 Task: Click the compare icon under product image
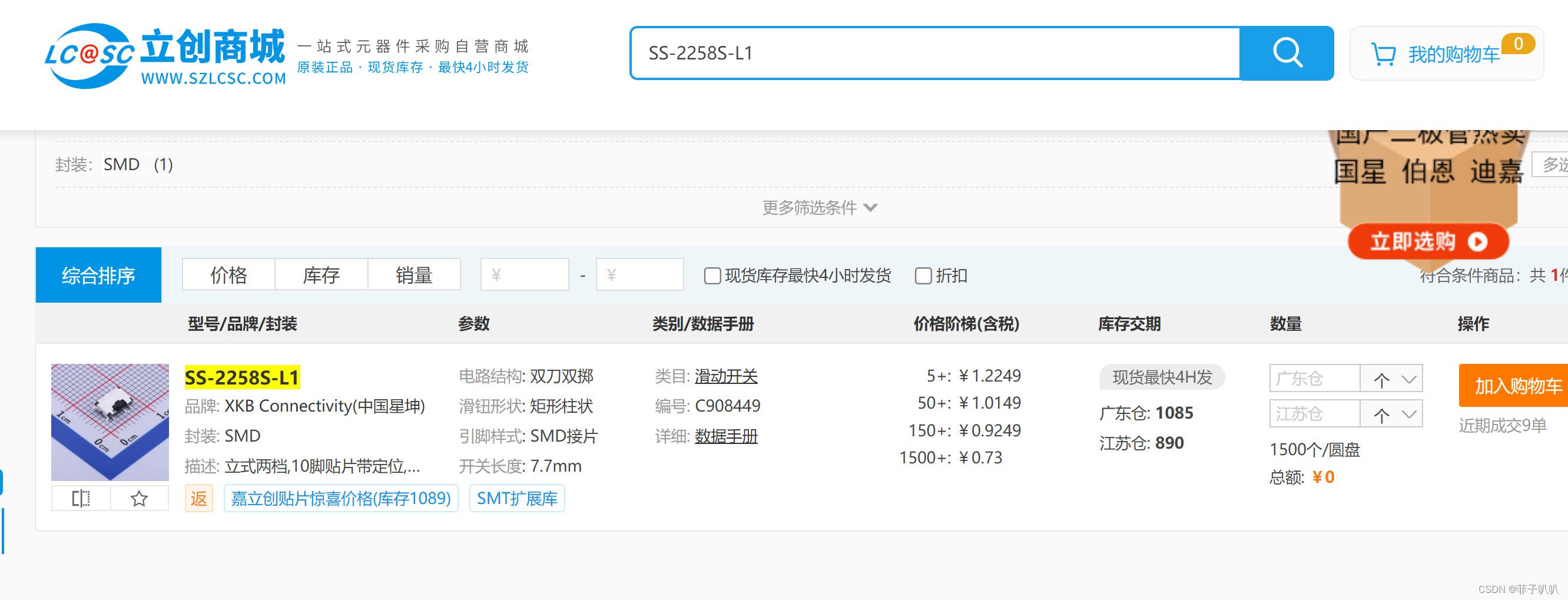click(80, 498)
